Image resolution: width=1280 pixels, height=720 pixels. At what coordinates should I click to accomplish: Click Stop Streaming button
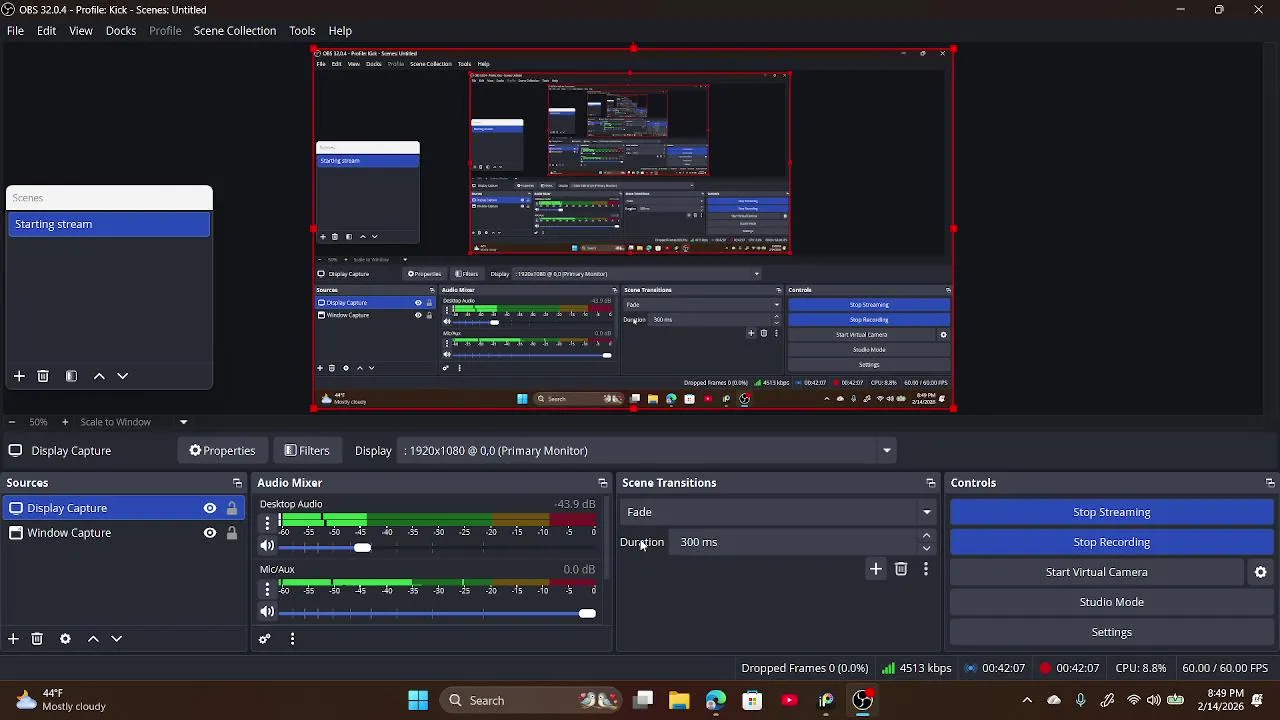tap(1111, 512)
